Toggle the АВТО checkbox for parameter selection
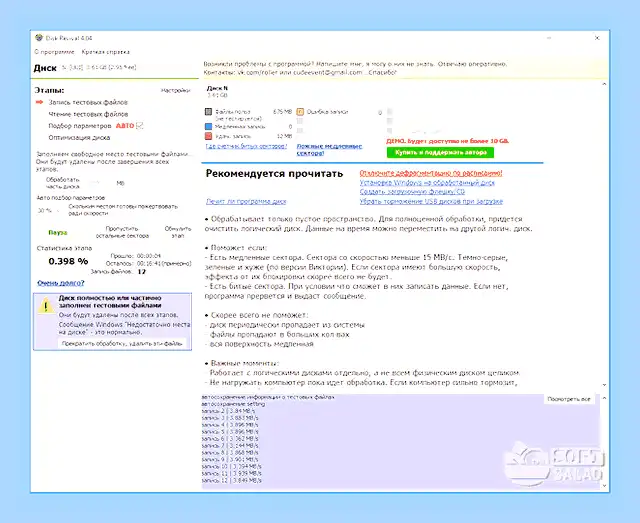Image resolution: width=640 pixels, height=523 pixels. pos(140,126)
